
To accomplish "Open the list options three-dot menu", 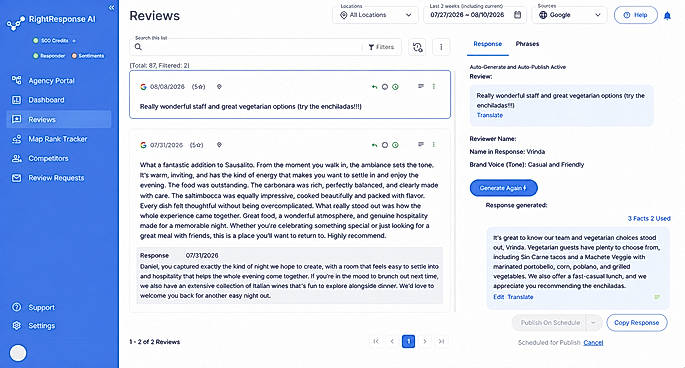I will [x=441, y=47].
